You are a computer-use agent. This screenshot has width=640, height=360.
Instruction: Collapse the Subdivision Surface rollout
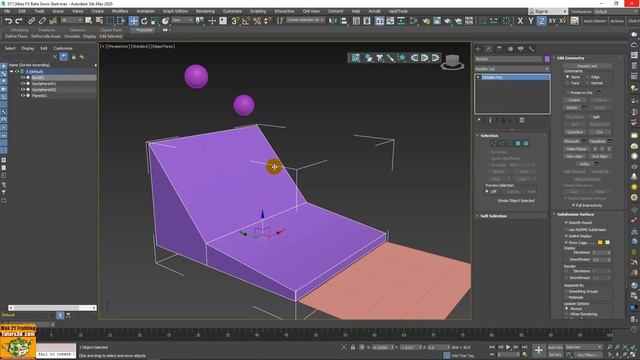tap(587, 214)
